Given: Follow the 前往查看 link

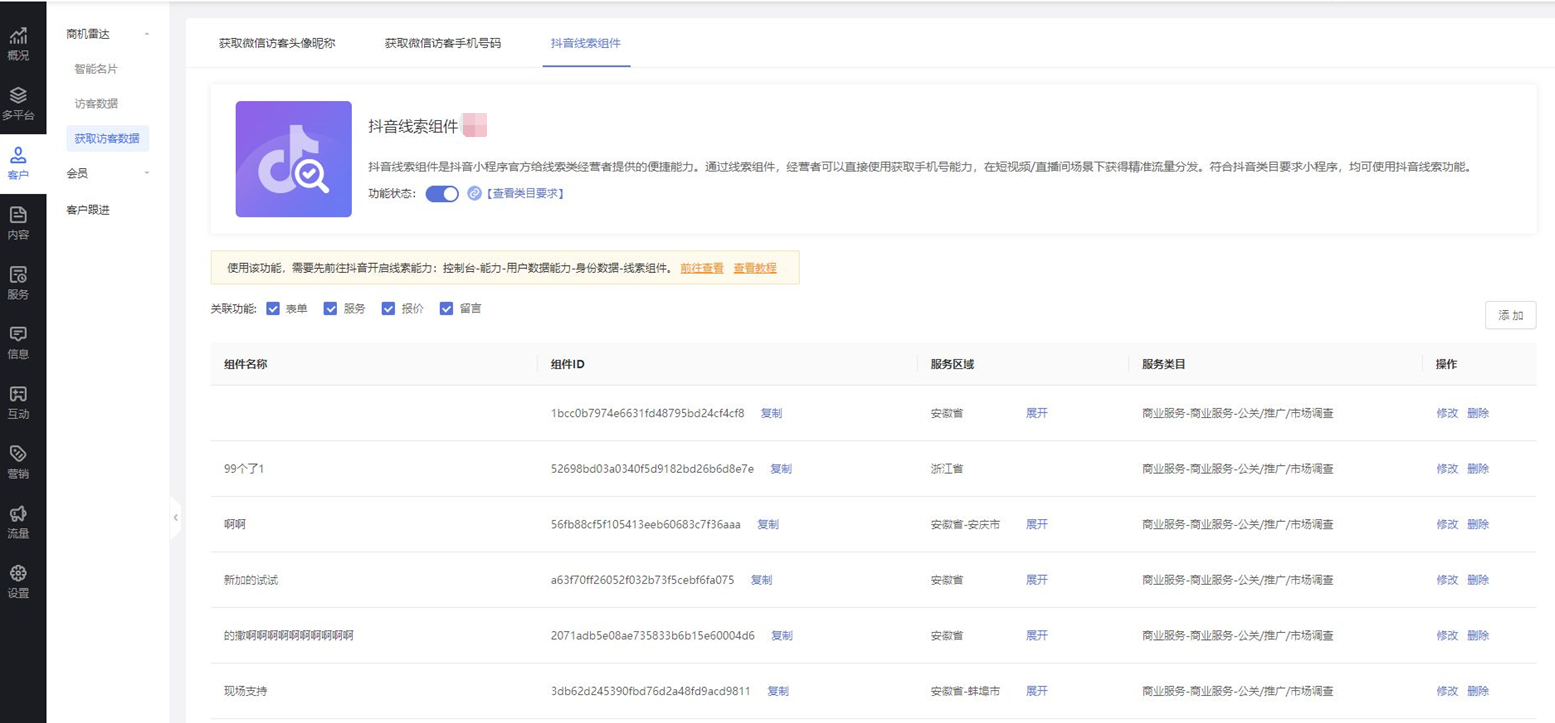Looking at the screenshot, I should click(x=702, y=268).
